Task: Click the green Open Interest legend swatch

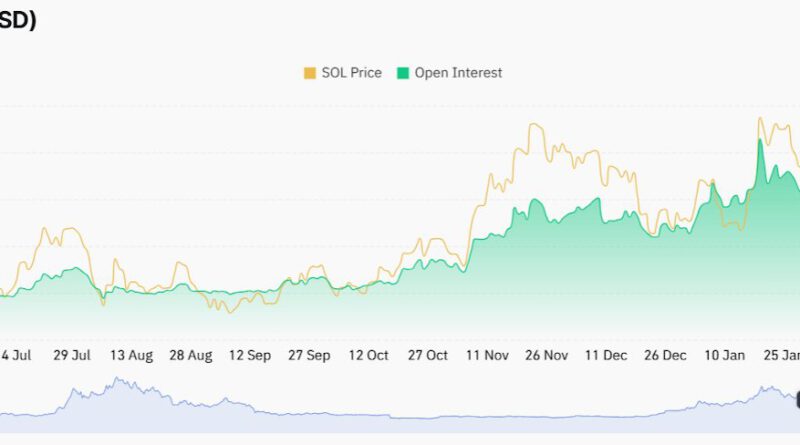Action: [403, 73]
